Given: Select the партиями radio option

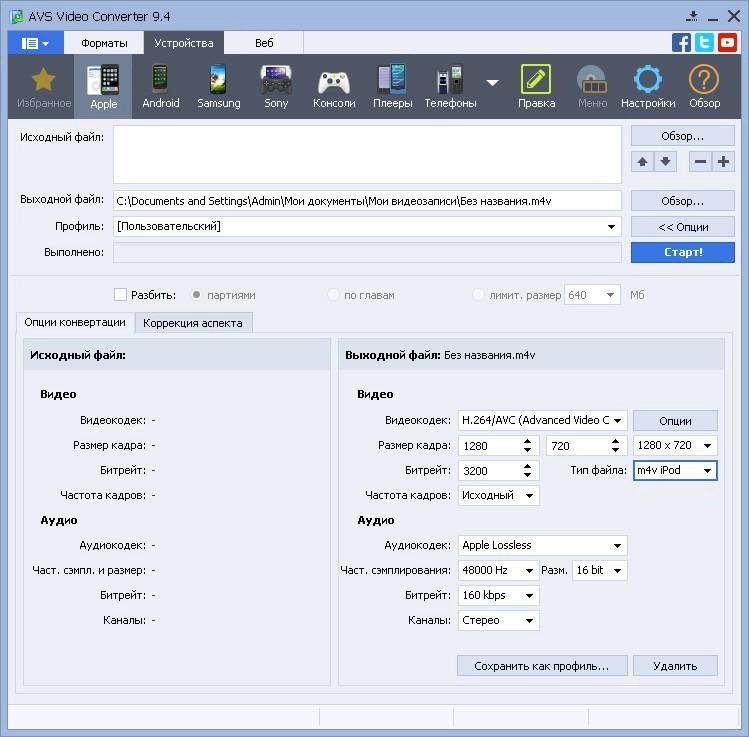Looking at the screenshot, I should [196, 295].
